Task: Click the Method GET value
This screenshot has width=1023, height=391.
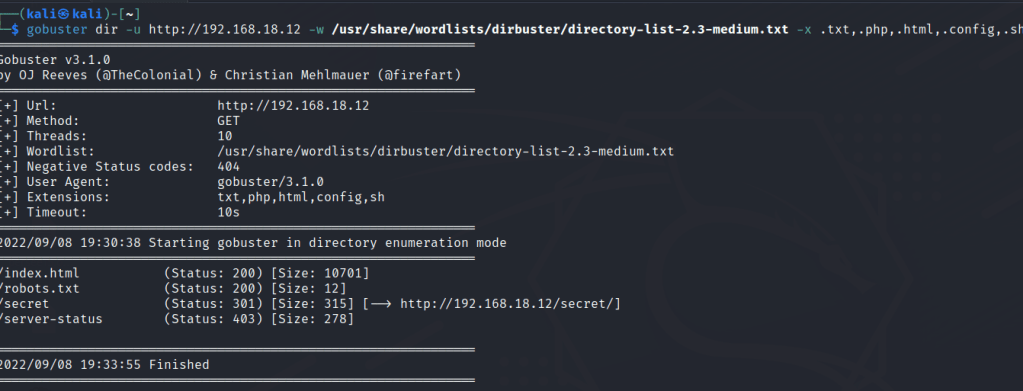Action: (228, 121)
